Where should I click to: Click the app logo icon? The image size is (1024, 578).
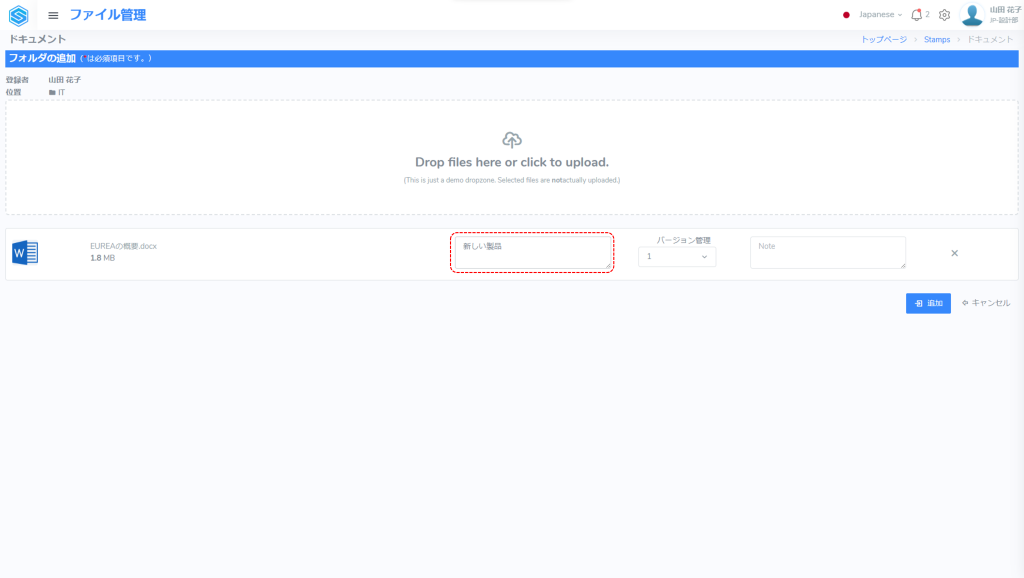tap(18, 15)
